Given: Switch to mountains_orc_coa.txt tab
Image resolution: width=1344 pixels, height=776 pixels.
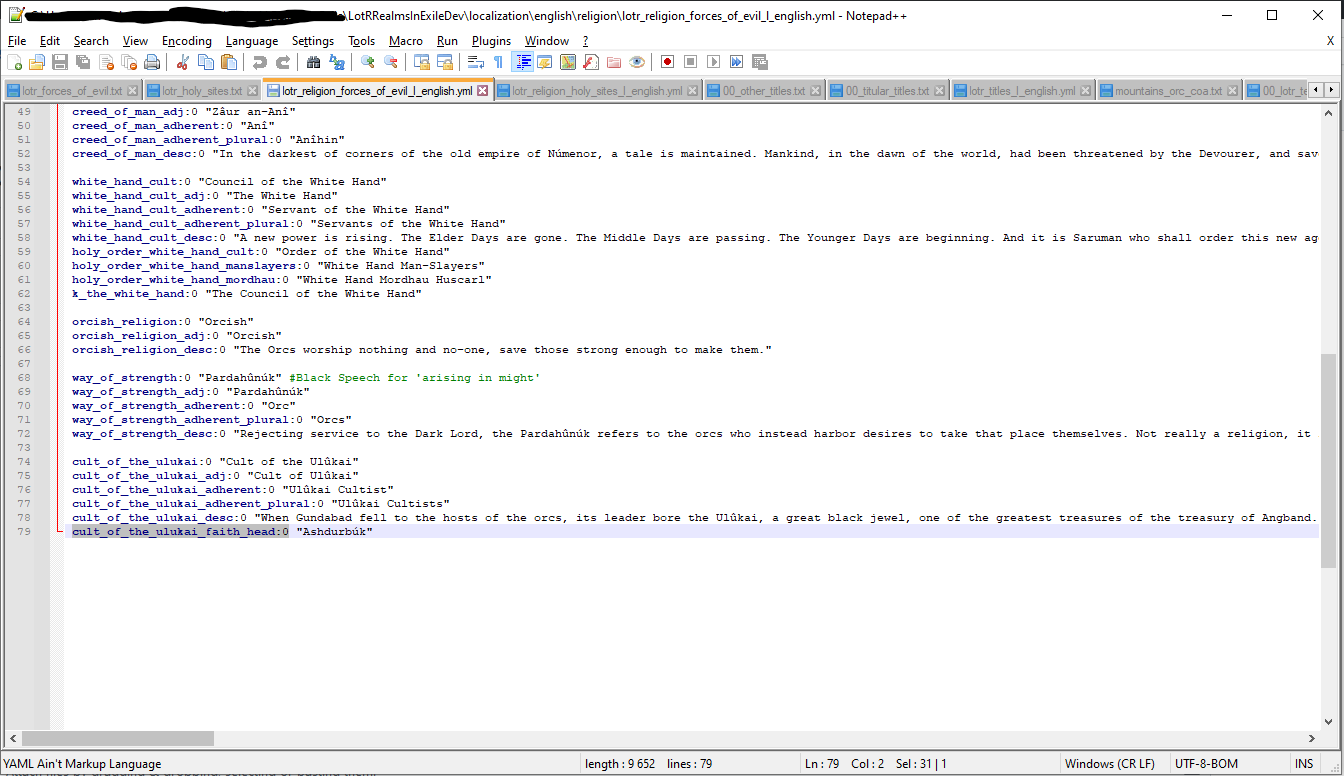Looking at the screenshot, I should click(1168, 91).
